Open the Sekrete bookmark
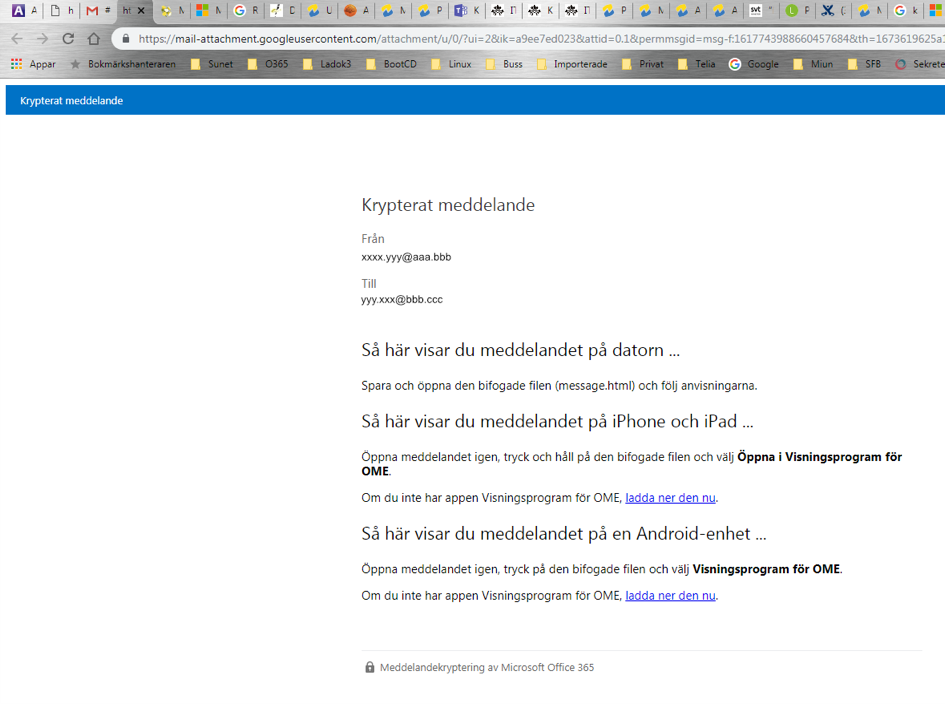 click(919, 64)
